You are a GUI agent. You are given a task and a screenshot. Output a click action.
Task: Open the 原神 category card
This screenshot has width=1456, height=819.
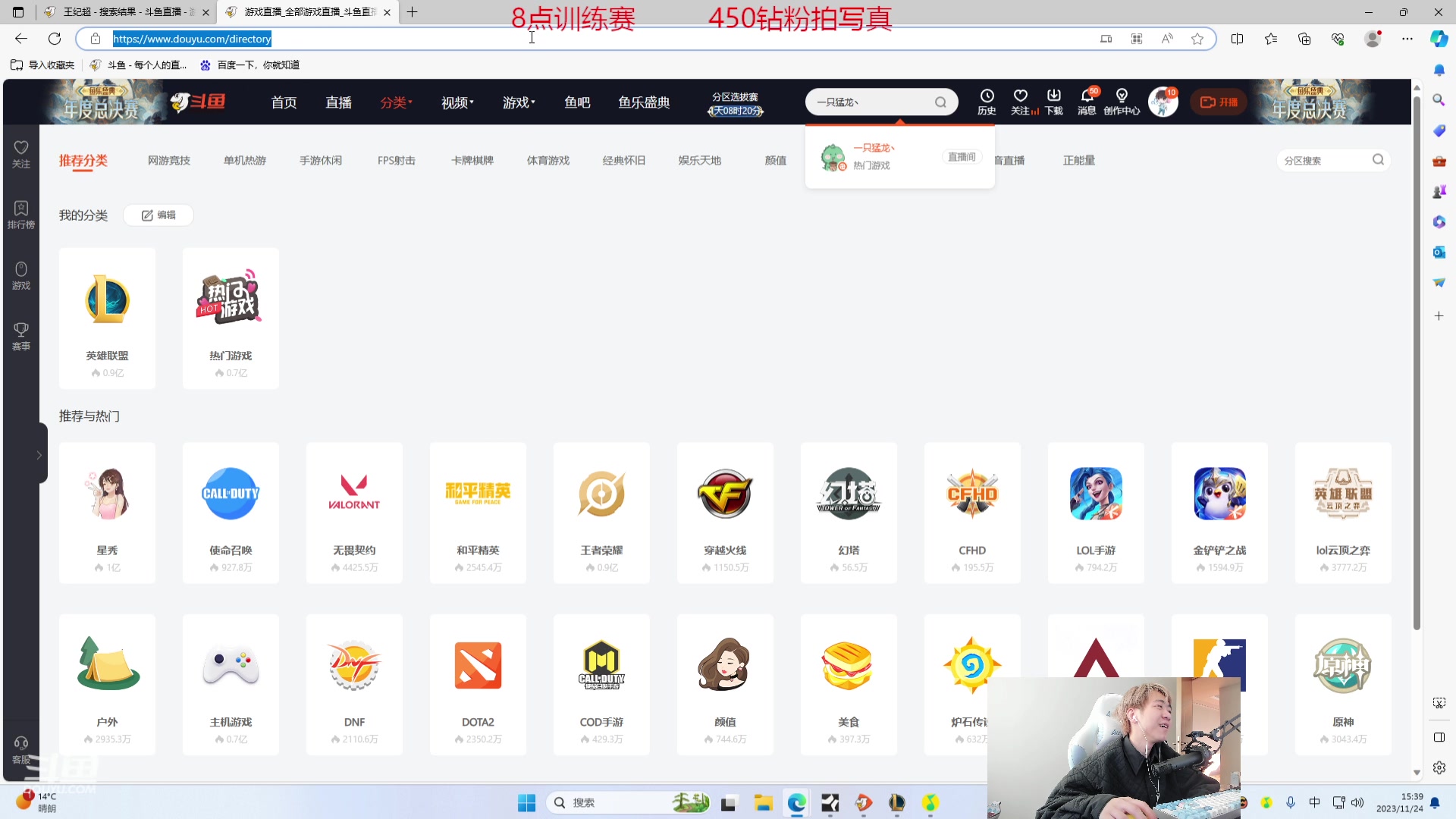(1343, 685)
